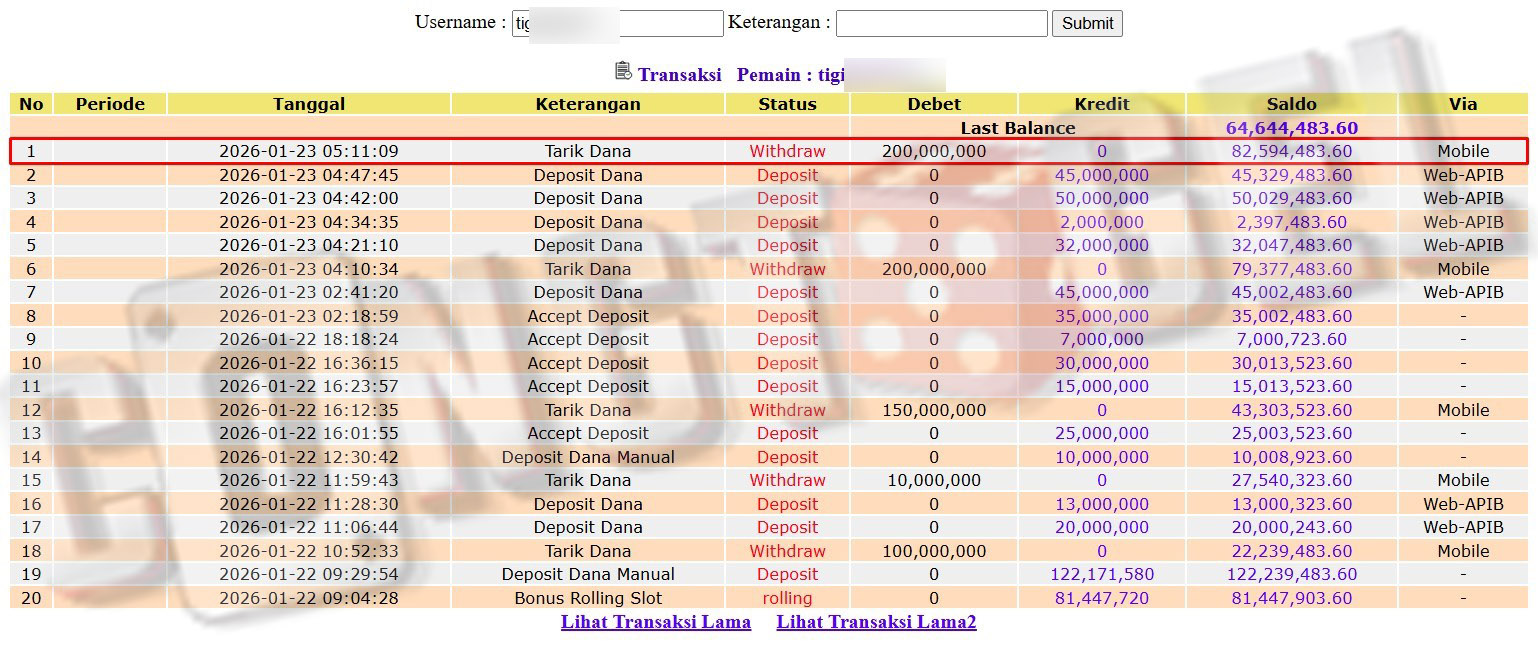
Task: Click saldo value 82,594,483.60 in highlighted row
Action: click(1291, 152)
